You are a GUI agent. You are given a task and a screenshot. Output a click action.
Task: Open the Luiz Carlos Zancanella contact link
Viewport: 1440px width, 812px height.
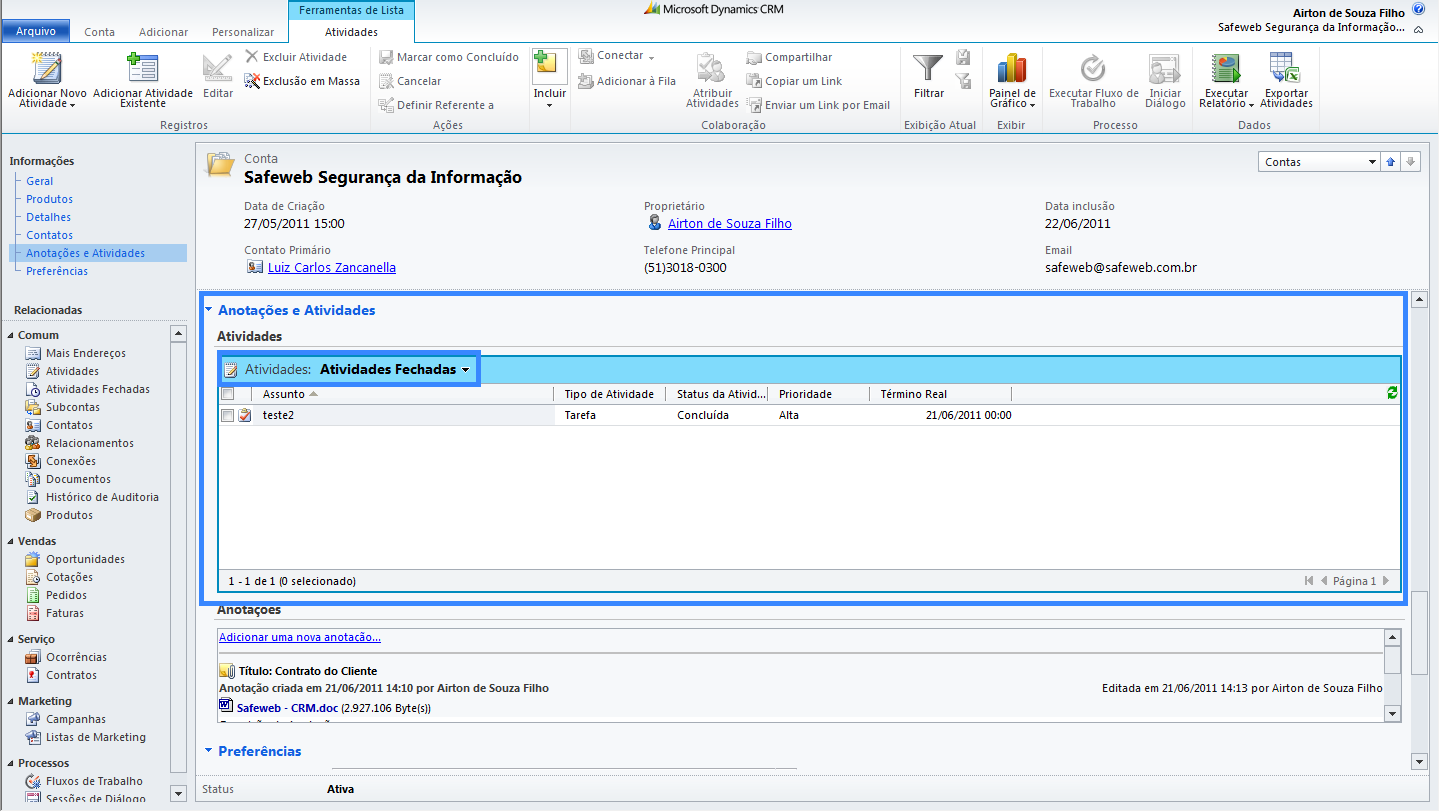tap(332, 268)
